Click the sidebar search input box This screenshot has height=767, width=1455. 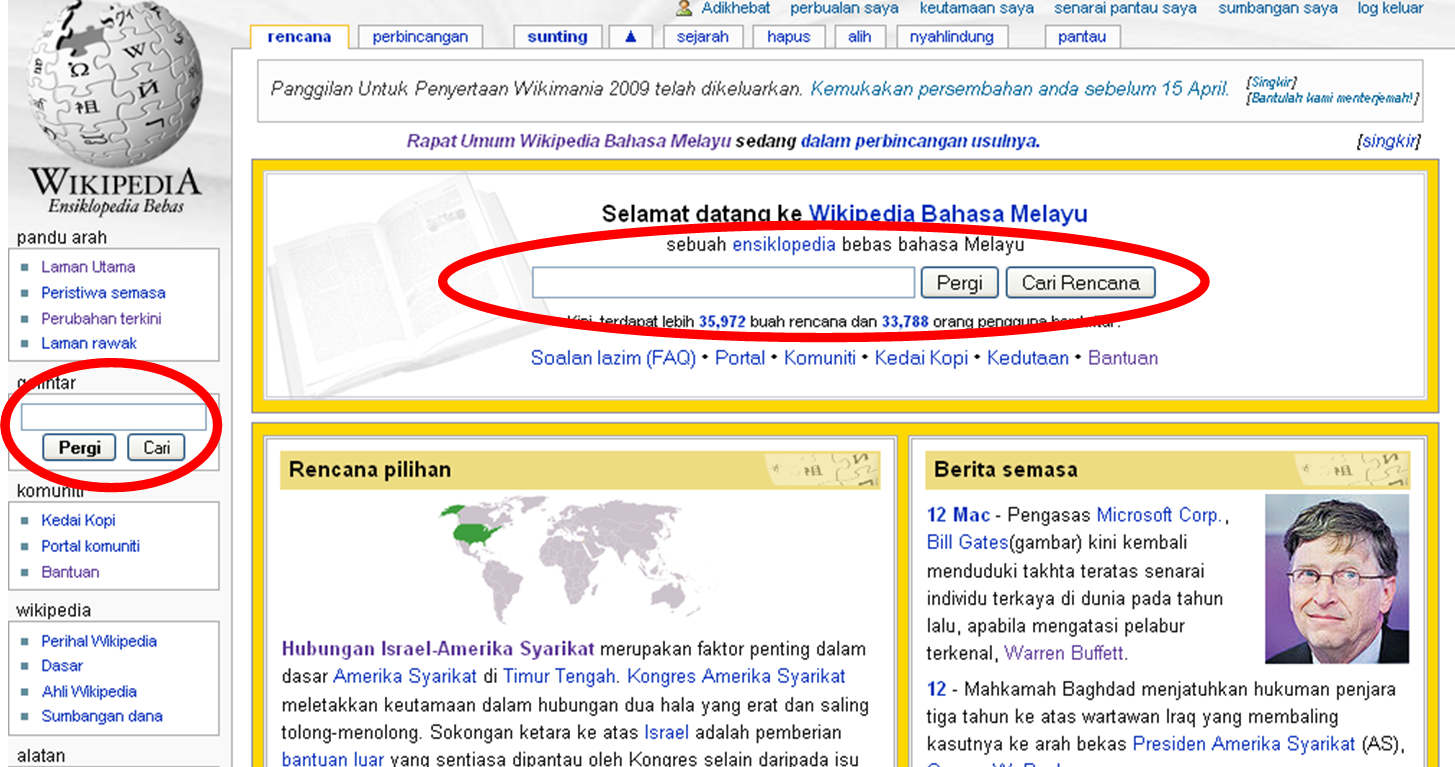point(113,417)
